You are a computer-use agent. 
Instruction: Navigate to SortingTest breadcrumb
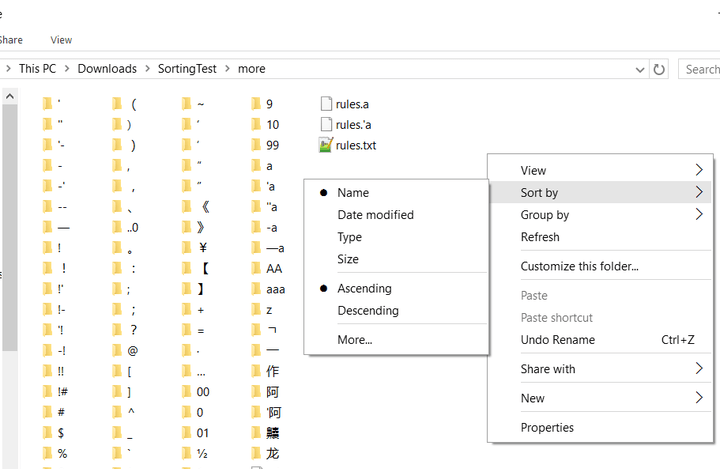[x=190, y=69]
